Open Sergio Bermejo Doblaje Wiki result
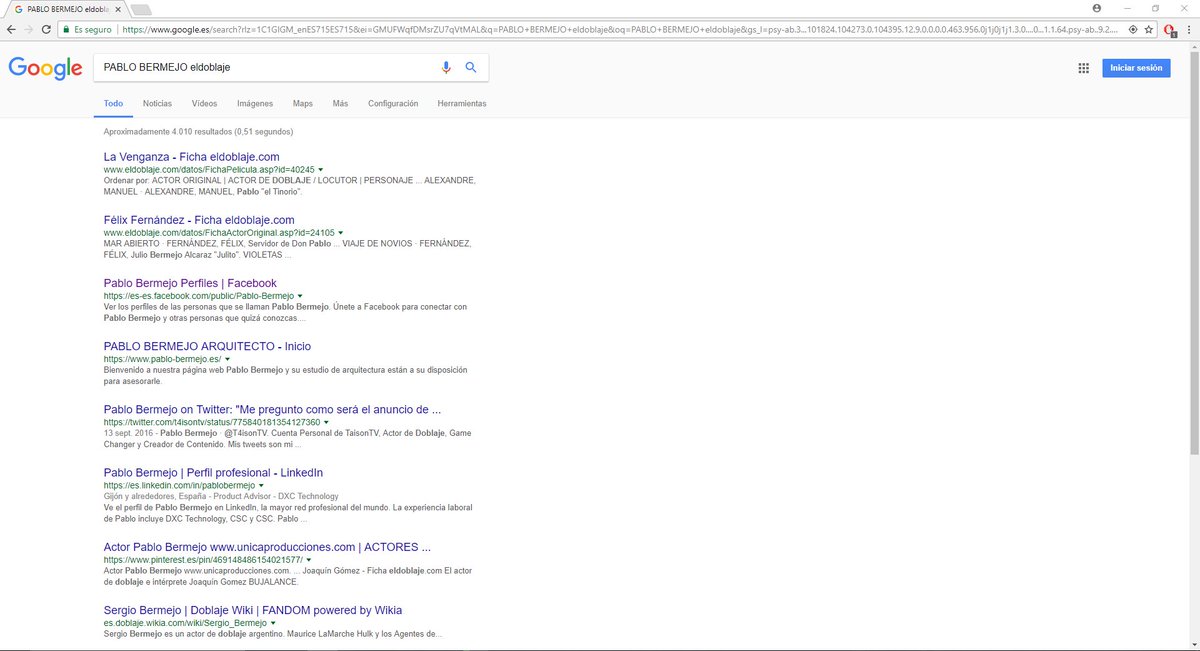This screenshot has width=1200, height=651. [x=253, y=610]
